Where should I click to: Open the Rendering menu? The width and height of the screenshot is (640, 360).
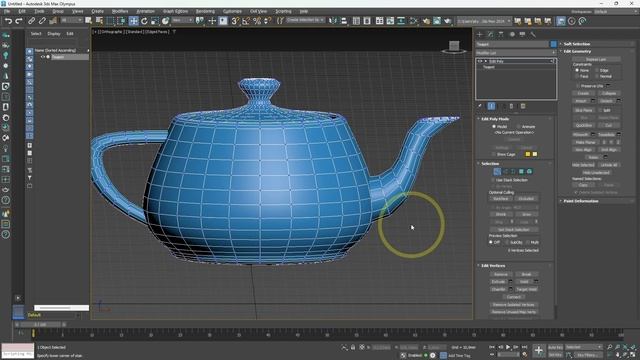coord(205,11)
